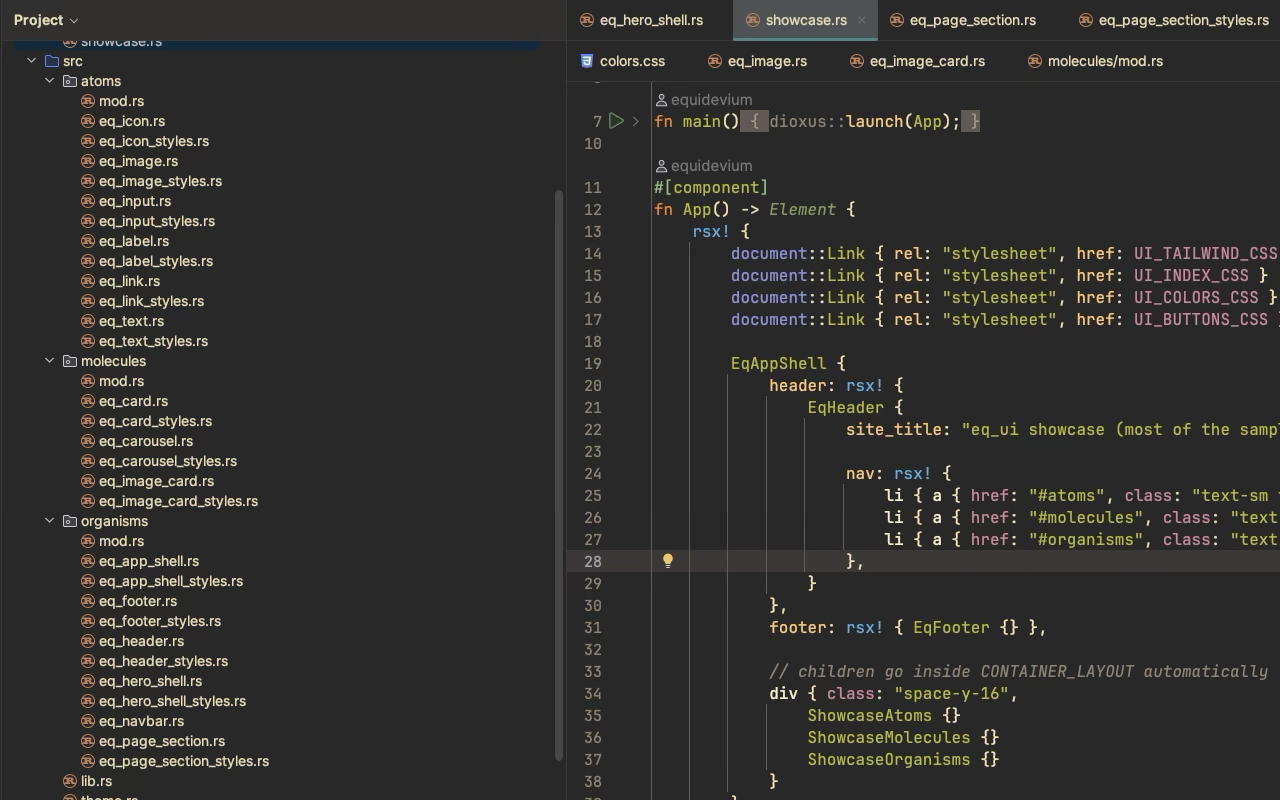Select eq_navbar.rs in the organisms folder
Image resolution: width=1280 pixels, height=800 pixels.
pyautogui.click(x=141, y=721)
